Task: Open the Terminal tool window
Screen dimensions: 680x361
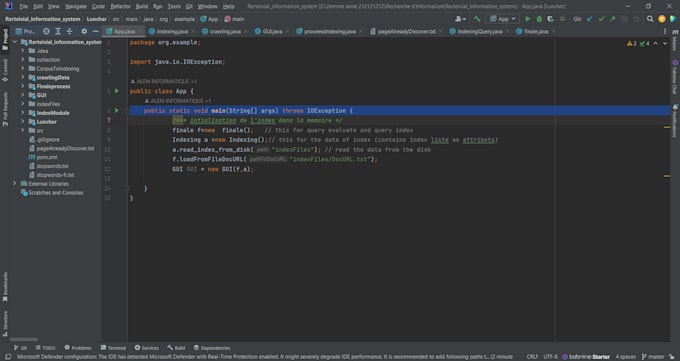Action: coord(113,348)
